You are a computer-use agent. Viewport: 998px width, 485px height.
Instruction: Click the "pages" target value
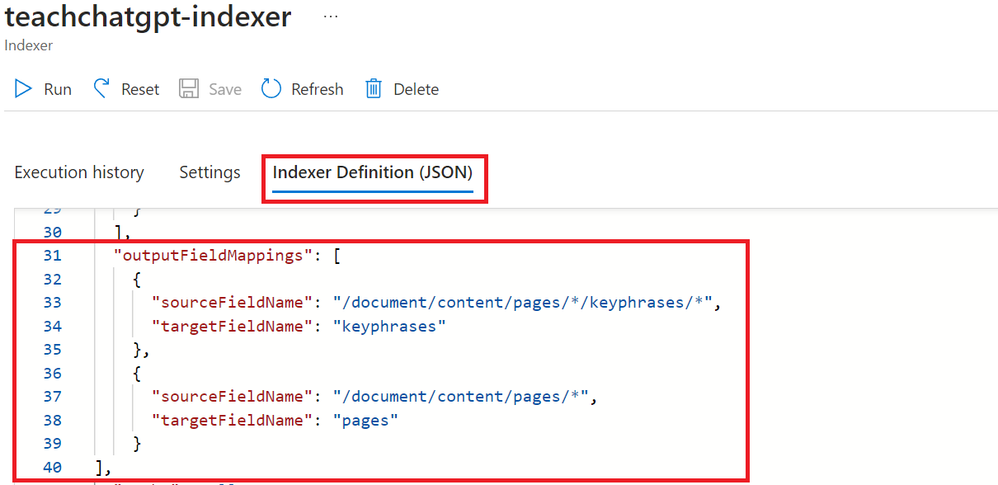tap(365, 421)
